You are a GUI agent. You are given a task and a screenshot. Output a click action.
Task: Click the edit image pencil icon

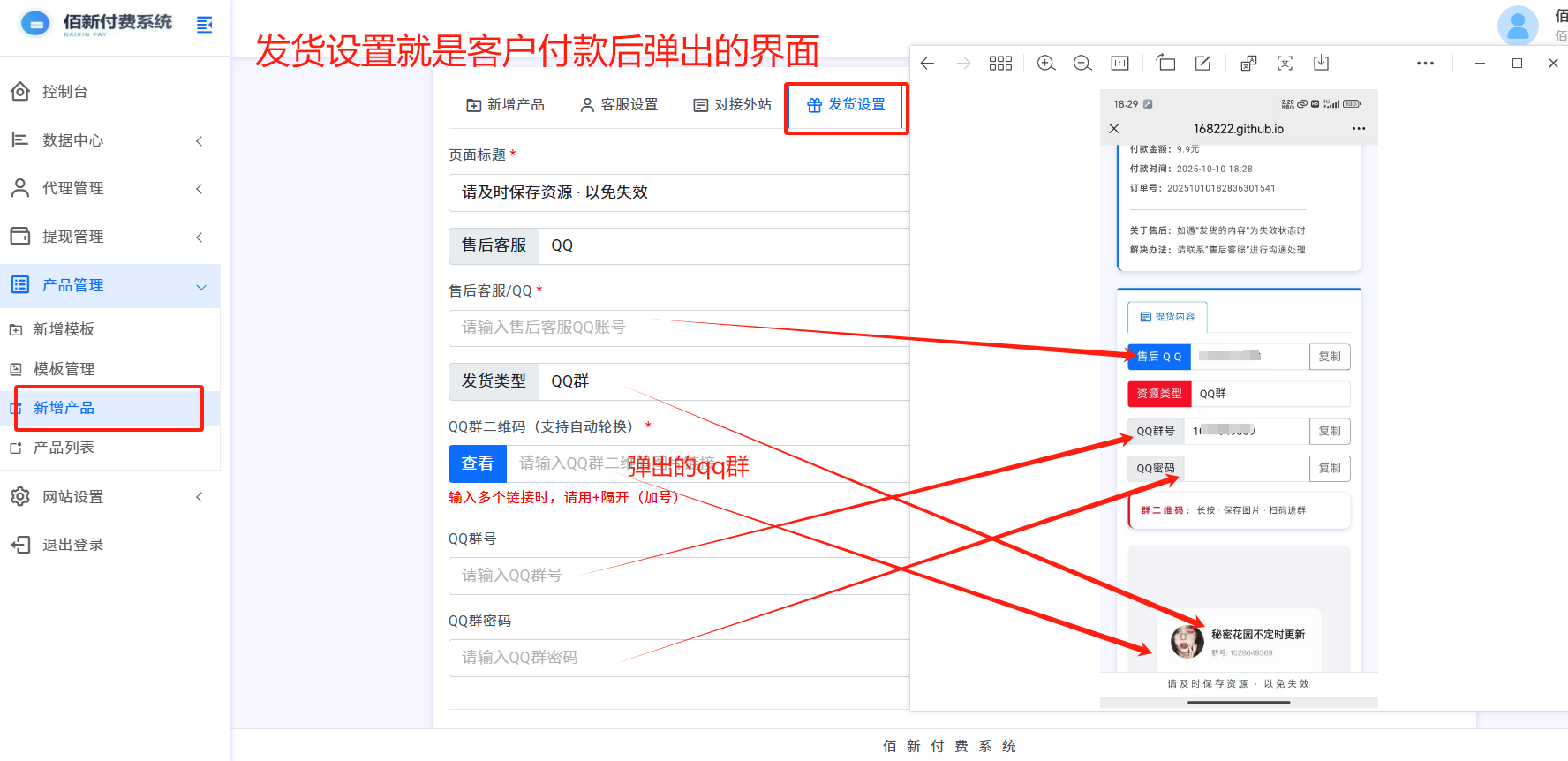point(1202,63)
